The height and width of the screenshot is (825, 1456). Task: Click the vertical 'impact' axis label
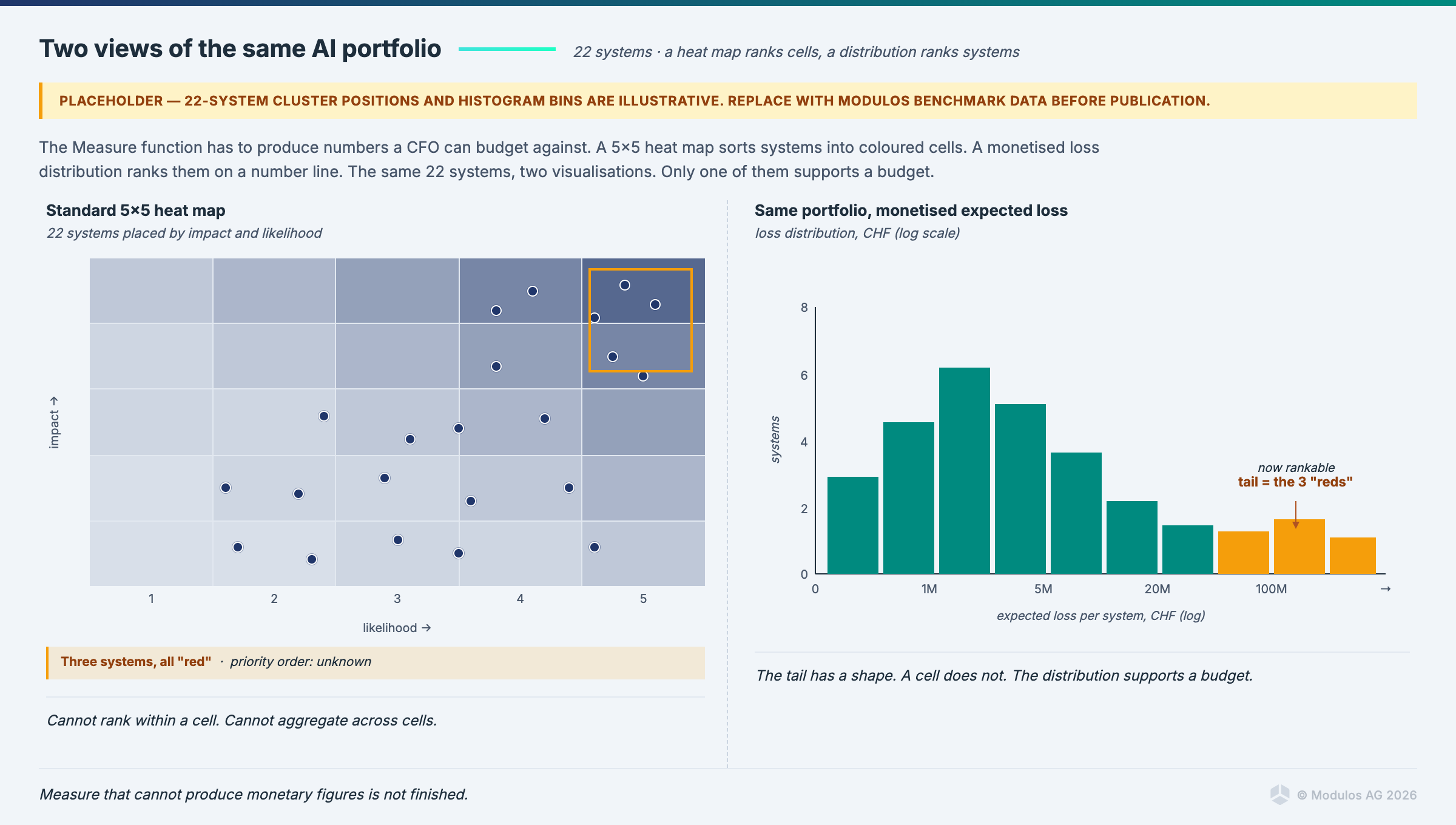54,423
